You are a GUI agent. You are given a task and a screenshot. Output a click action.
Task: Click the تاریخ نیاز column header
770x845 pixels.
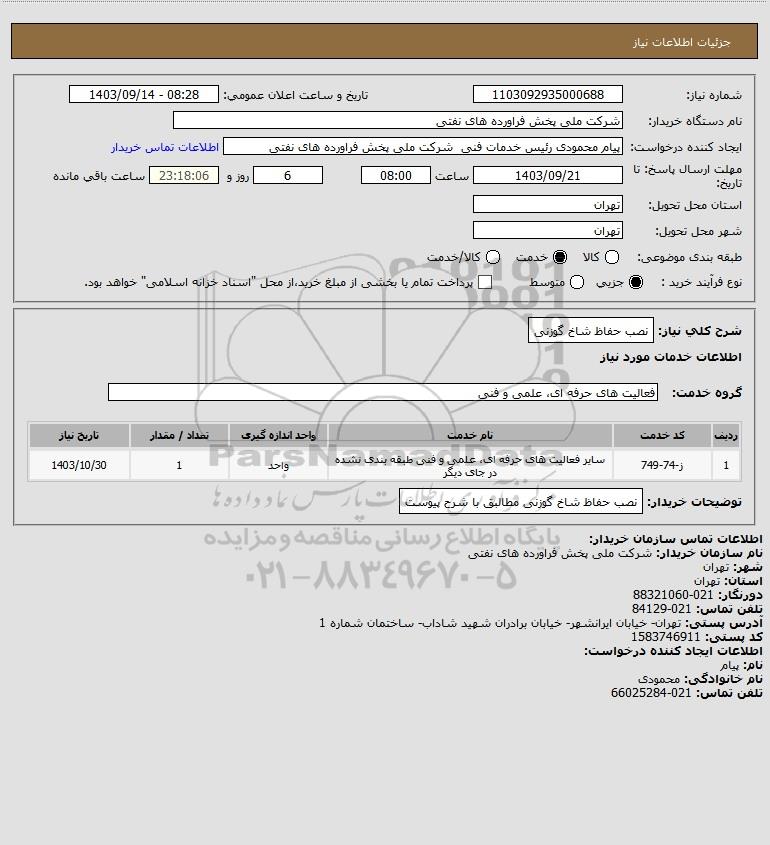79,435
